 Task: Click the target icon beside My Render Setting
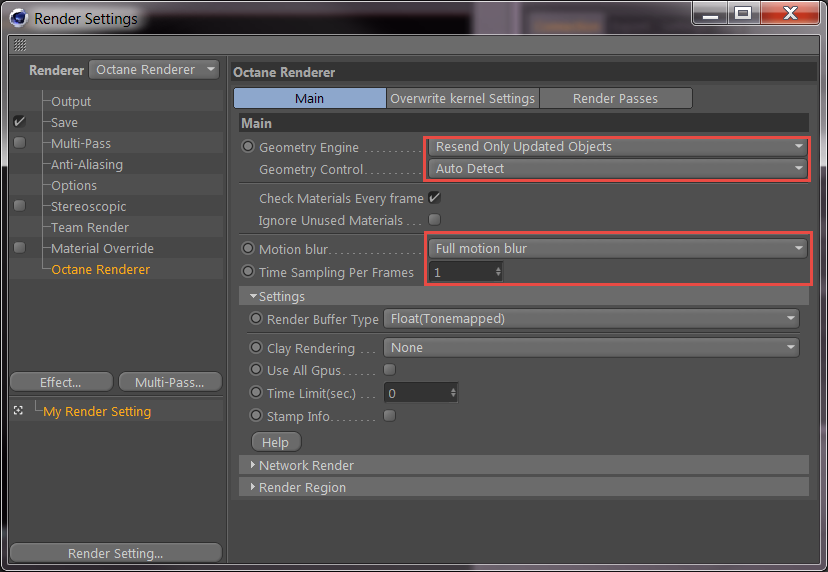point(18,410)
